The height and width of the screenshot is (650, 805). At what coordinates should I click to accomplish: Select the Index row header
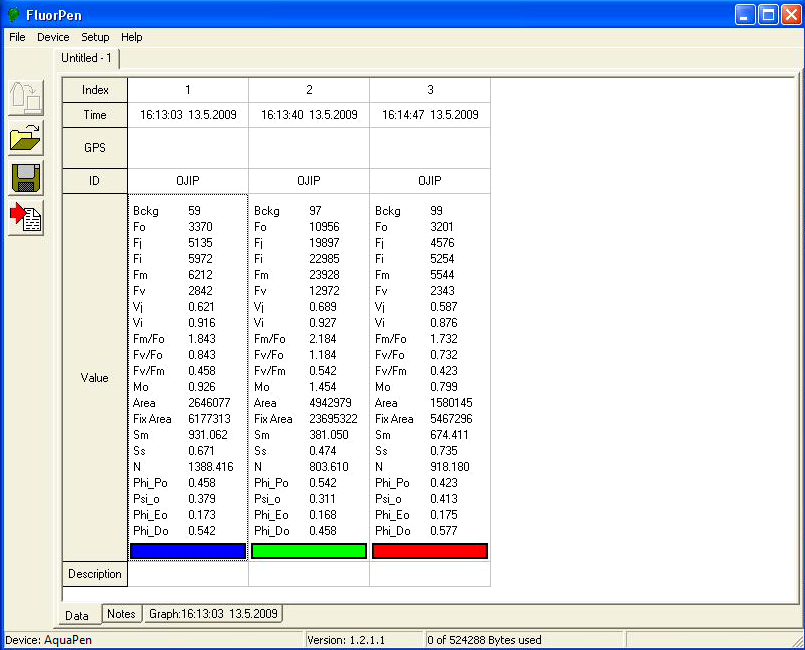click(95, 90)
